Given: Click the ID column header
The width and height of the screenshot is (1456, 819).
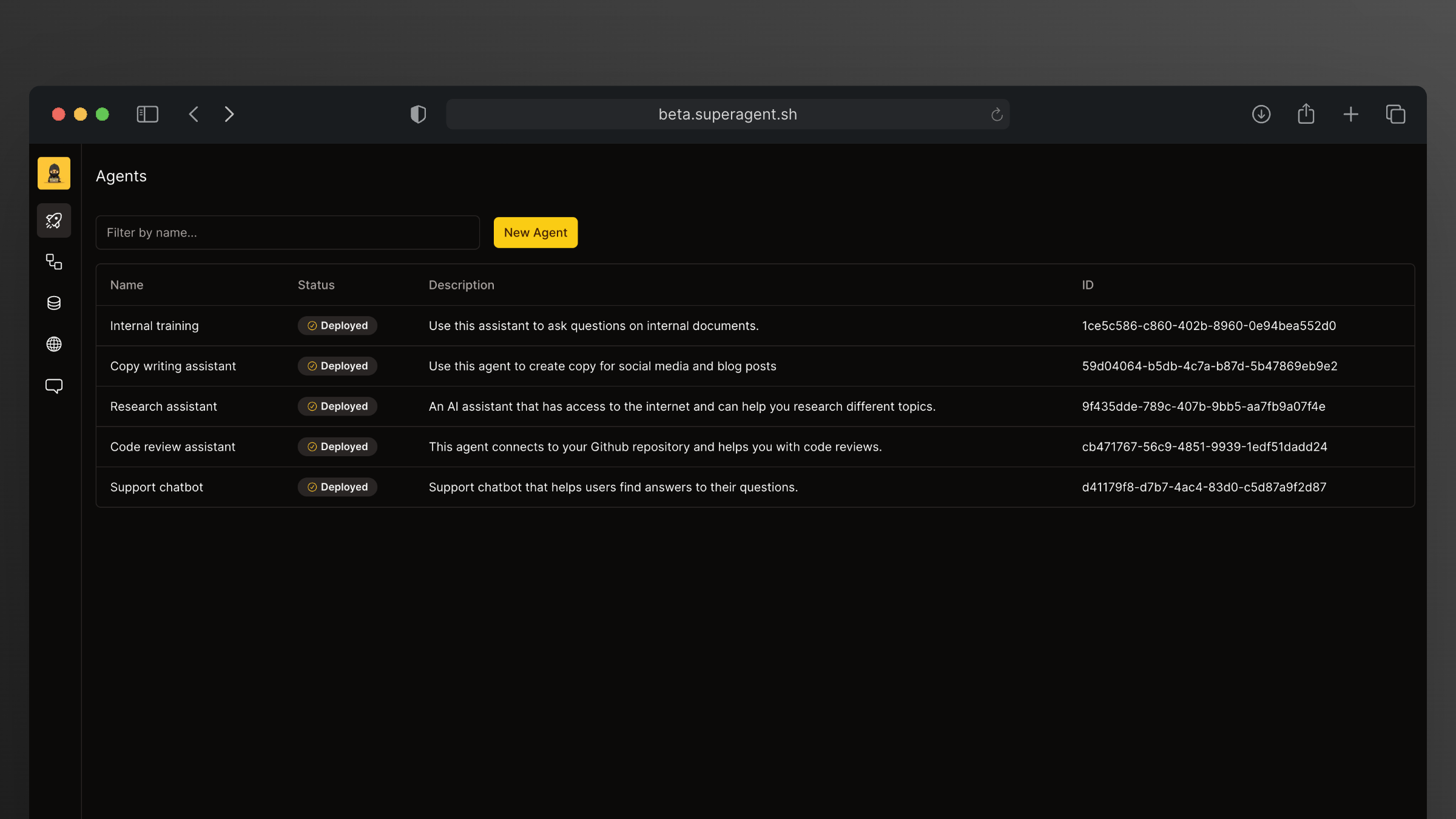Looking at the screenshot, I should (x=1088, y=285).
